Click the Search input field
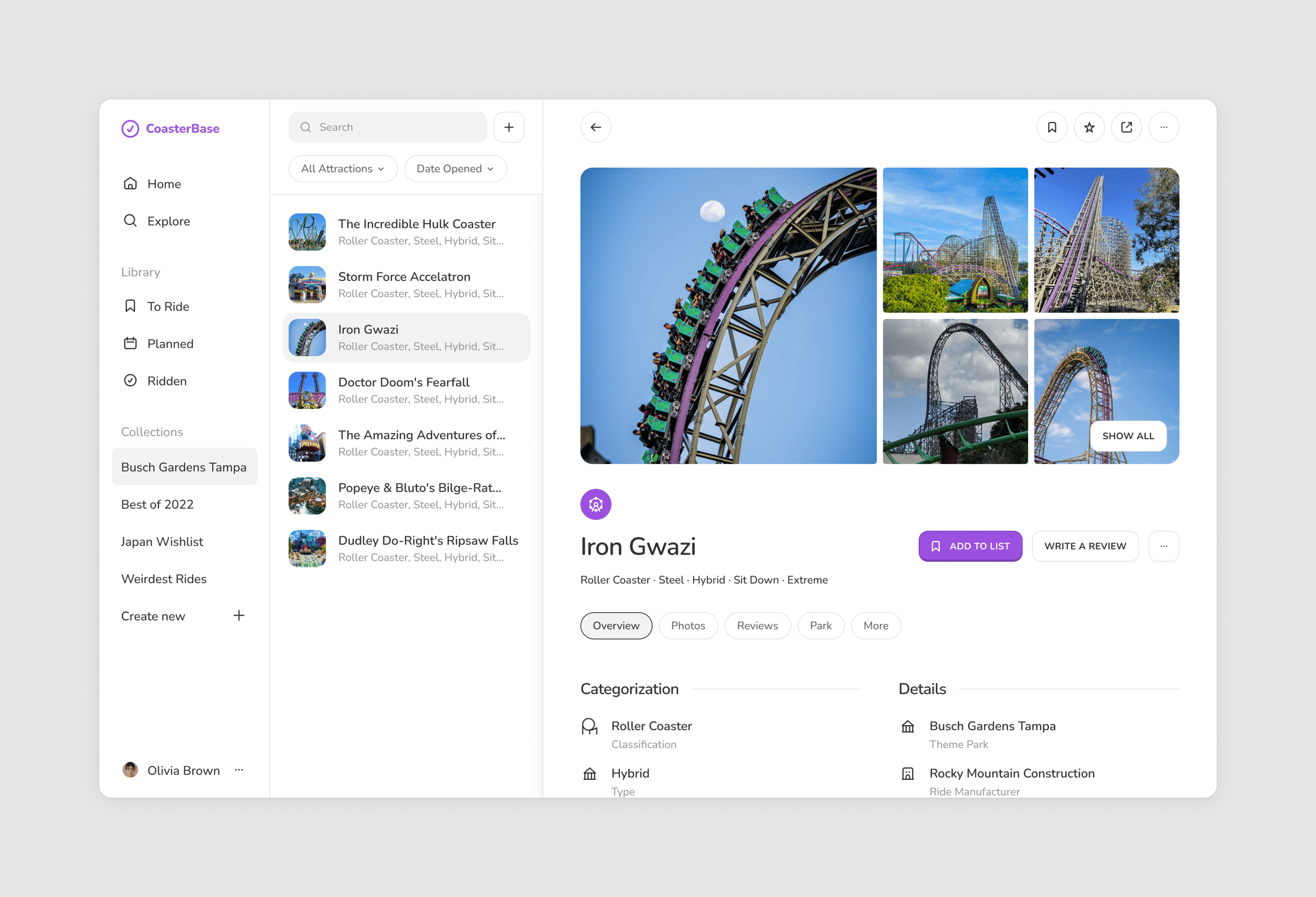 click(x=388, y=127)
